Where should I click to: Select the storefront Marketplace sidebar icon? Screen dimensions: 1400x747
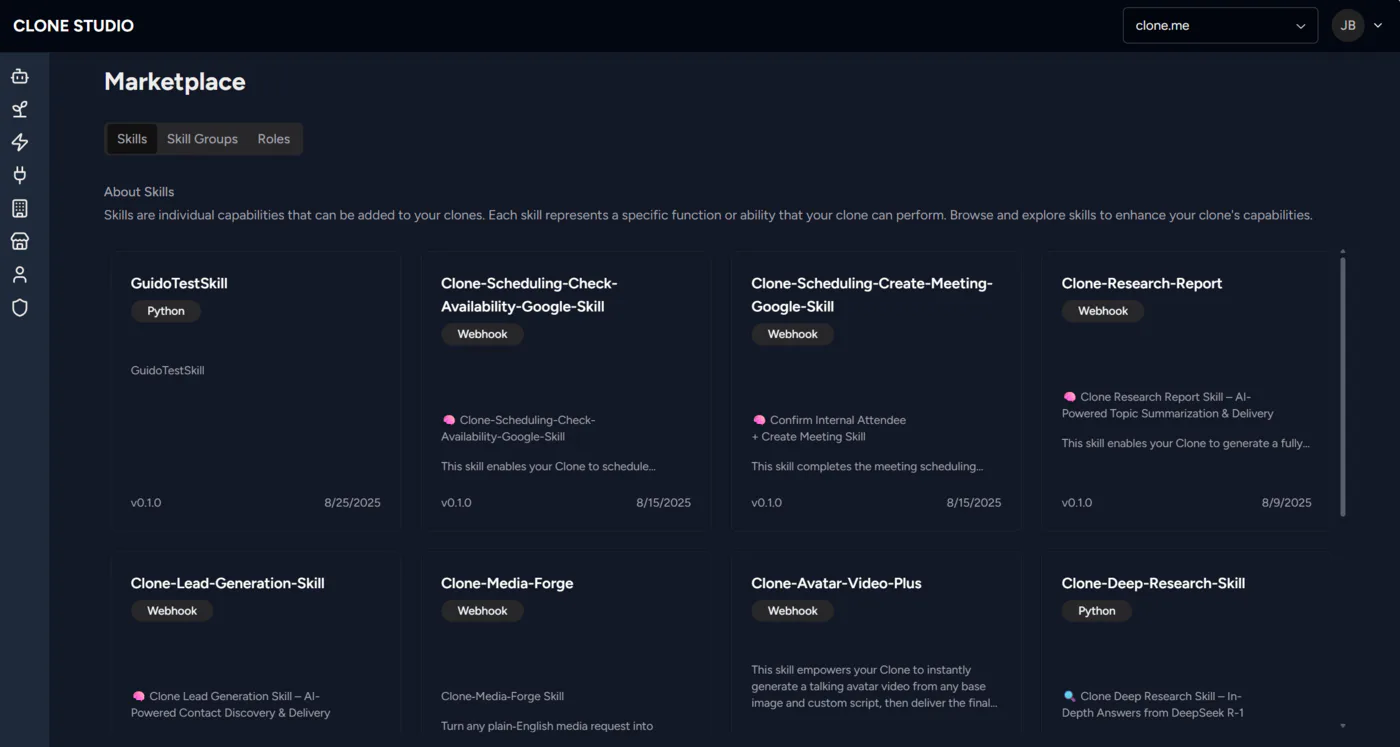19,241
